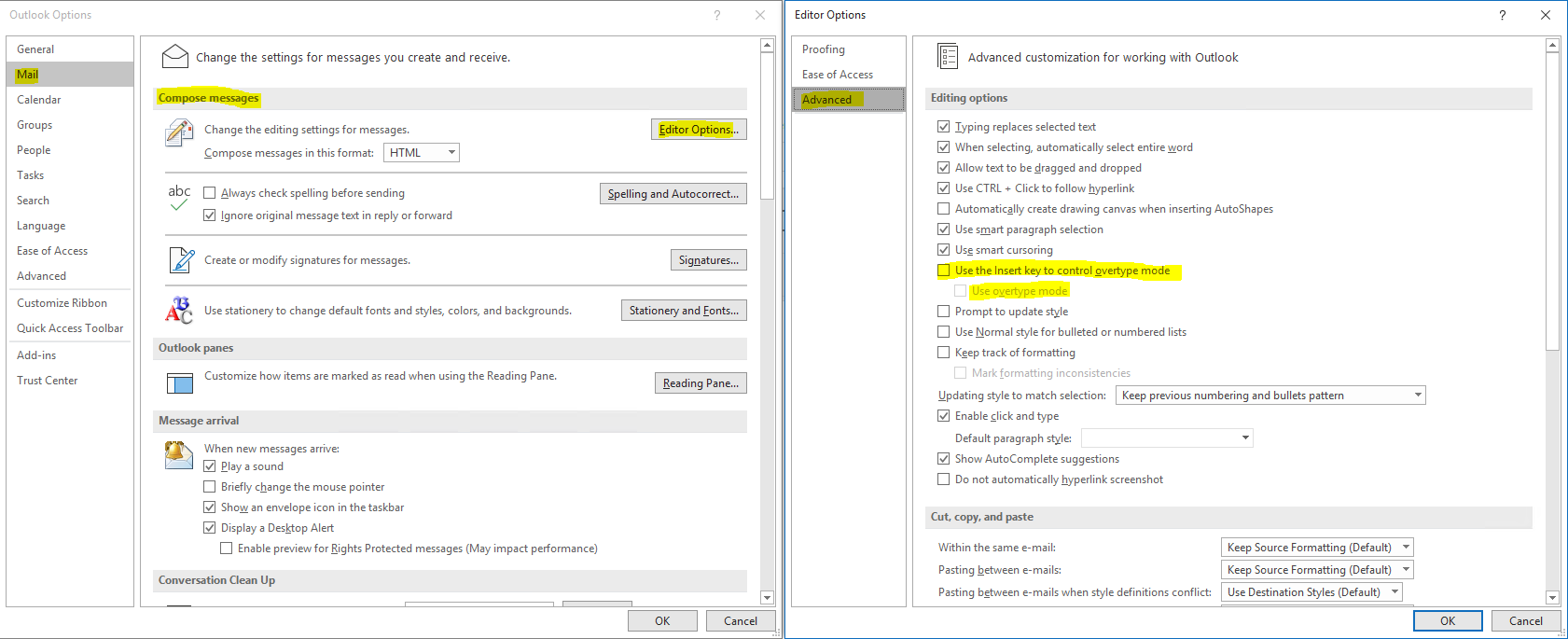Image resolution: width=1568 pixels, height=639 pixels.
Task: Check Prompt to update style
Action: coord(944,312)
